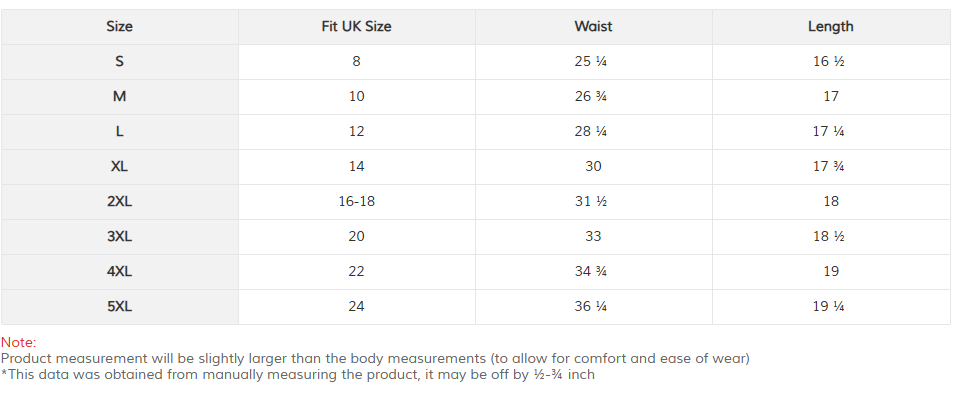The height and width of the screenshot is (406, 953).
Task: Click the 16-18 UK size cell
Action: click(357, 202)
